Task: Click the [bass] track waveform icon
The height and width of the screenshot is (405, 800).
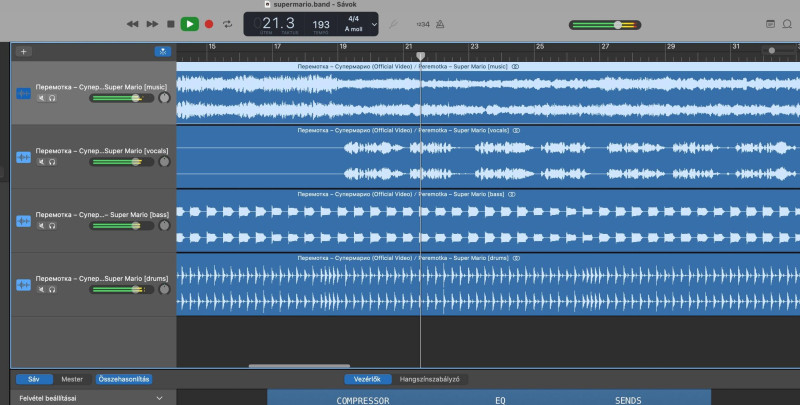Action: point(23,221)
